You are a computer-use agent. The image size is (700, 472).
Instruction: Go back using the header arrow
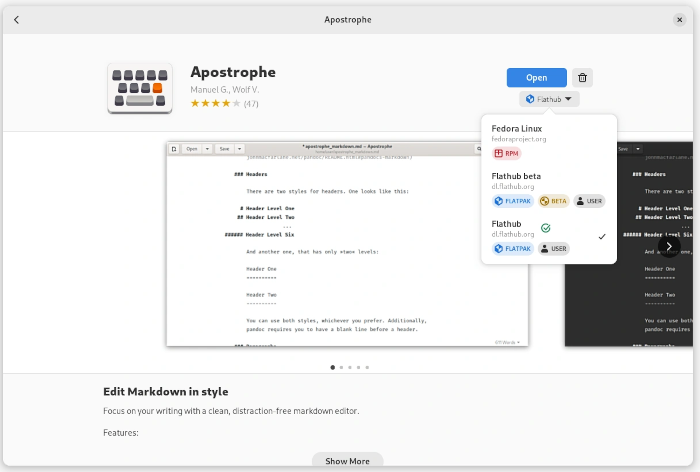click(17, 20)
